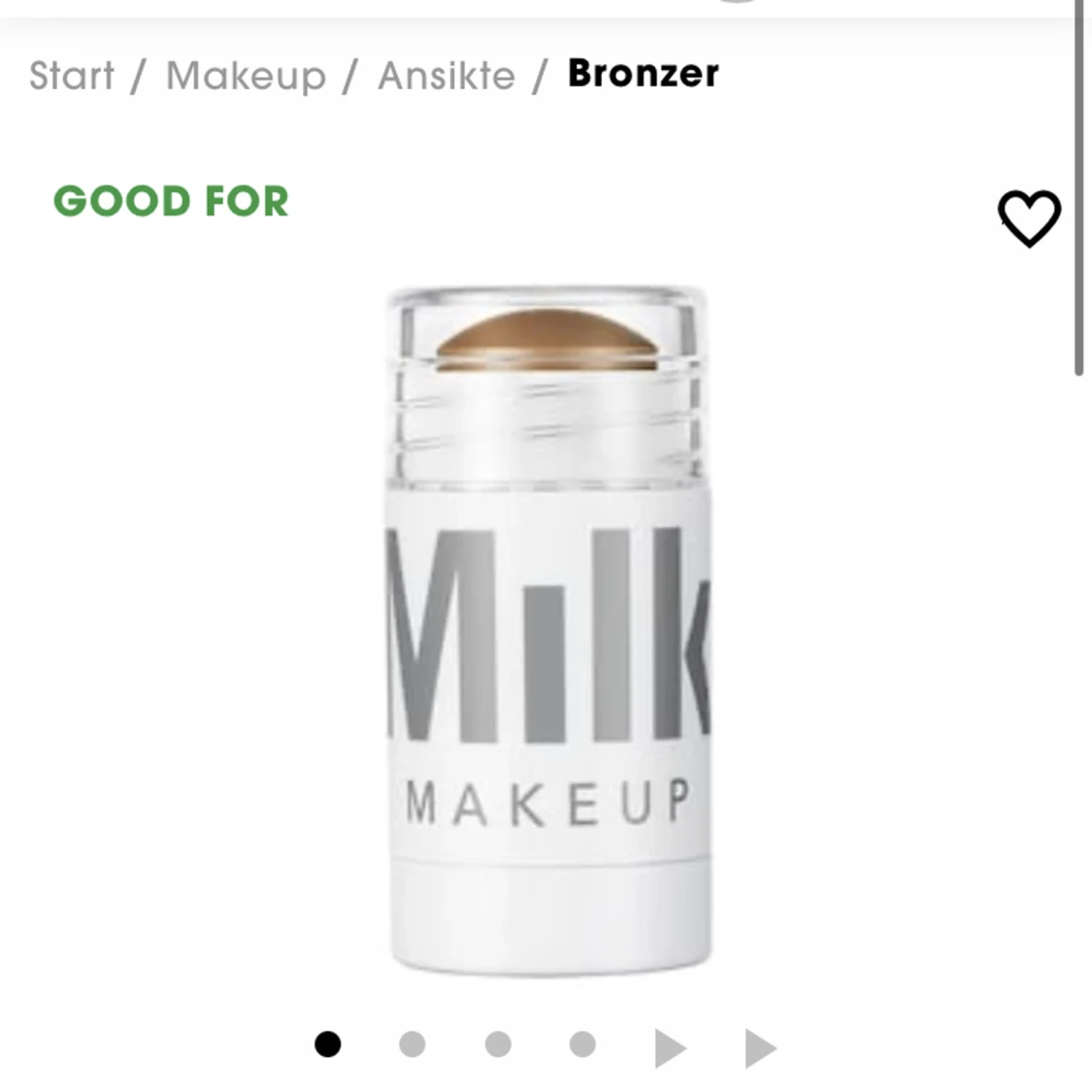Click the slash before Bronzer in the breadcrumb
The image size is (1092, 1092).
tap(541, 75)
